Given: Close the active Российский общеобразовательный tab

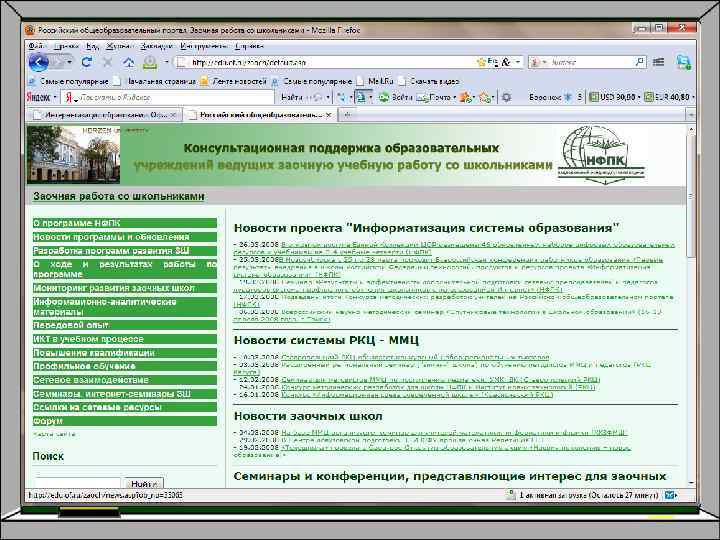Looking at the screenshot, I should tap(328, 115).
